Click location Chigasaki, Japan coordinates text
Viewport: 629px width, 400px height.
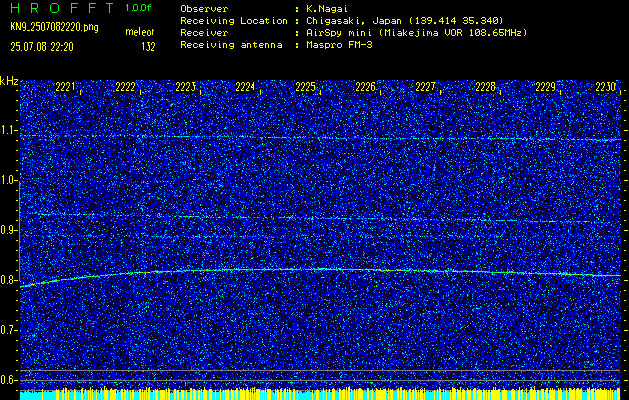[x=404, y=20]
